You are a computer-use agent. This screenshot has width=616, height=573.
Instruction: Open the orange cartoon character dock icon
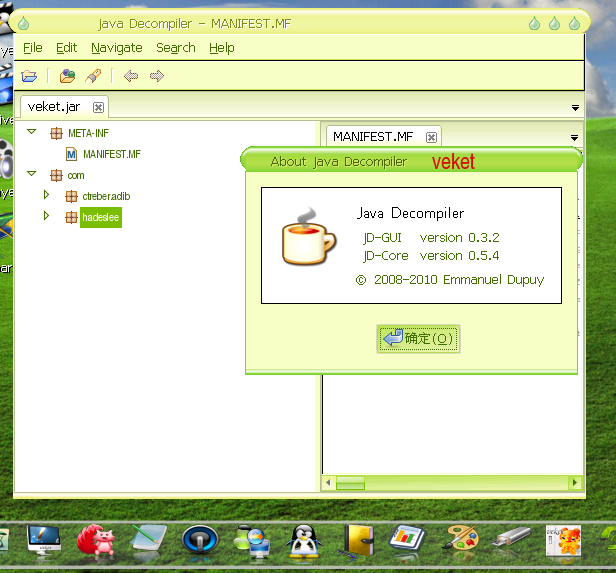coord(563,541)
